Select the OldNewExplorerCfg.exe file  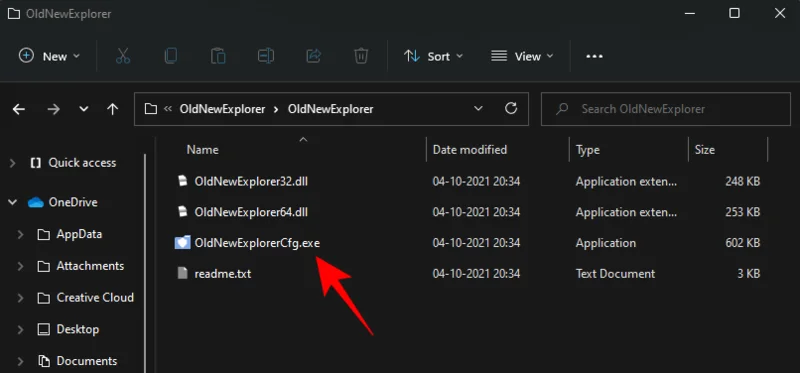click(x=257, y=243)
